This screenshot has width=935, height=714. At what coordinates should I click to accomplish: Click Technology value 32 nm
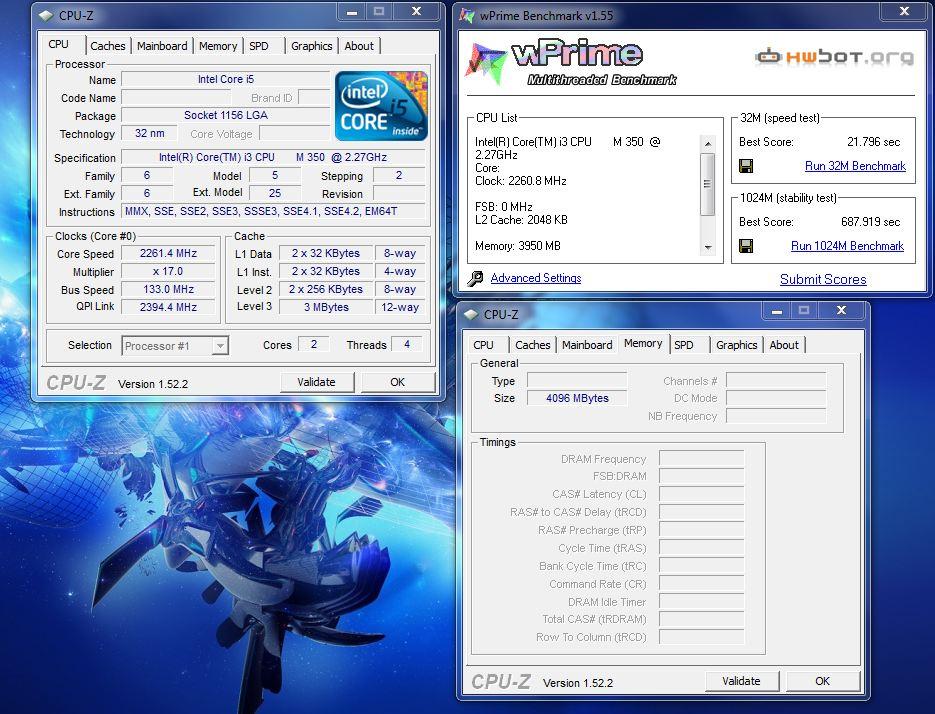click(x=150, y=133)
